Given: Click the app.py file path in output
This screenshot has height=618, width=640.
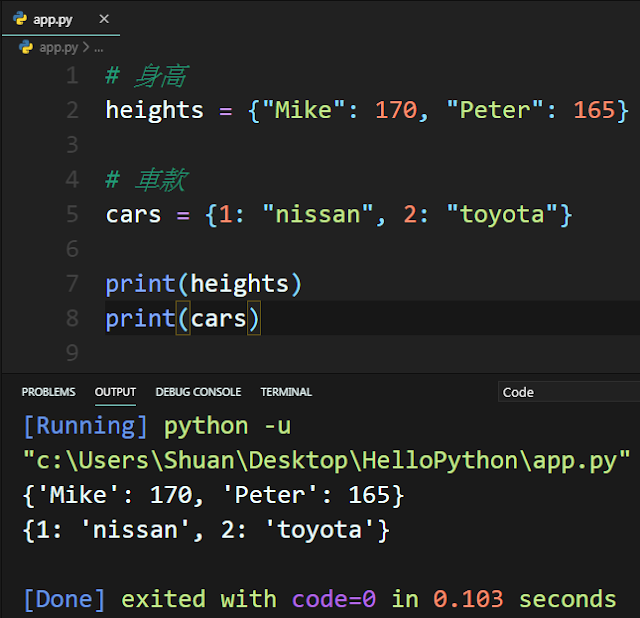Looking at the screenshot, I should point(327,460).
